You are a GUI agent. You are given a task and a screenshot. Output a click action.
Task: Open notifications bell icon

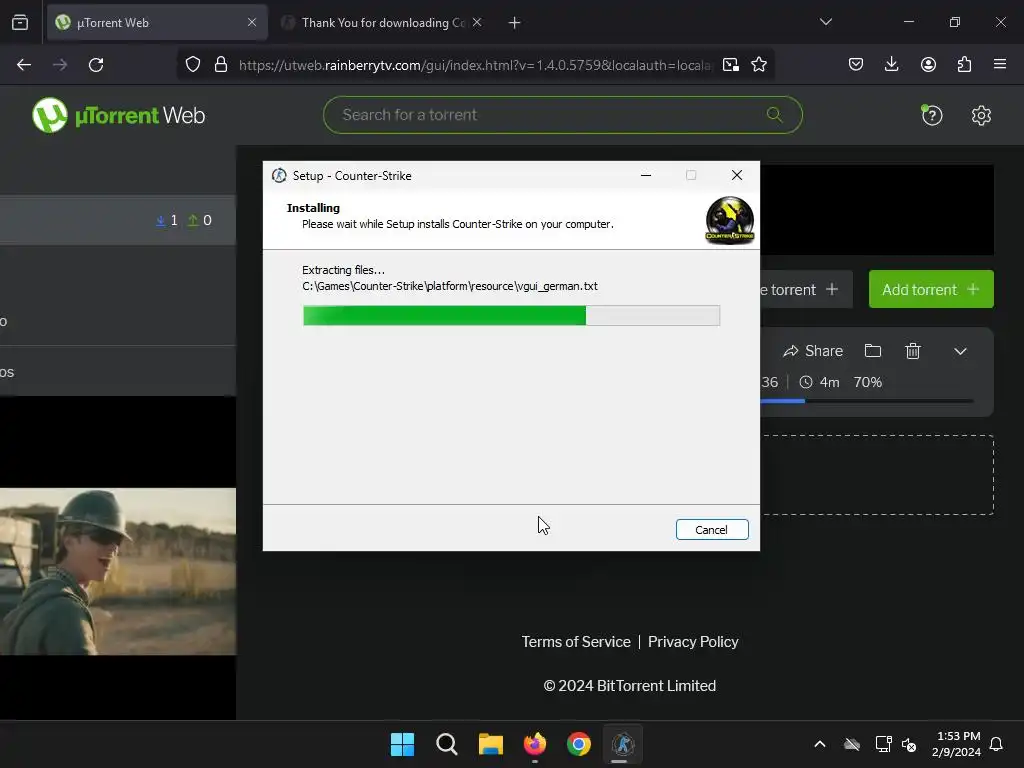click(996, 744)
